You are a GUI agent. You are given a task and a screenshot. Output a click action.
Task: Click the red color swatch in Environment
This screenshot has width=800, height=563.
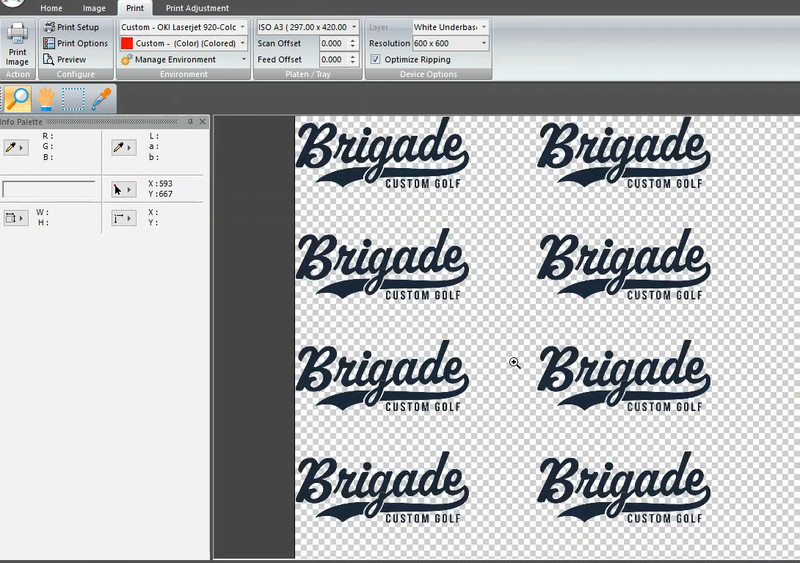(x=127, y=43)
